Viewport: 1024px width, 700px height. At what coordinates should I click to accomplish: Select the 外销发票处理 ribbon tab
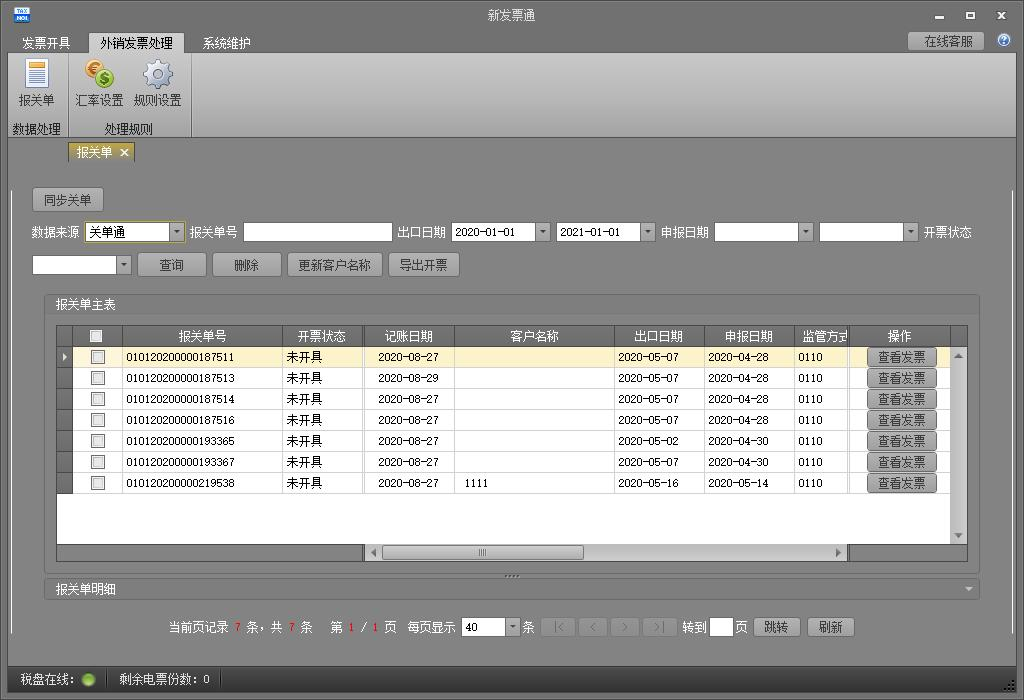tap(136, 43)
